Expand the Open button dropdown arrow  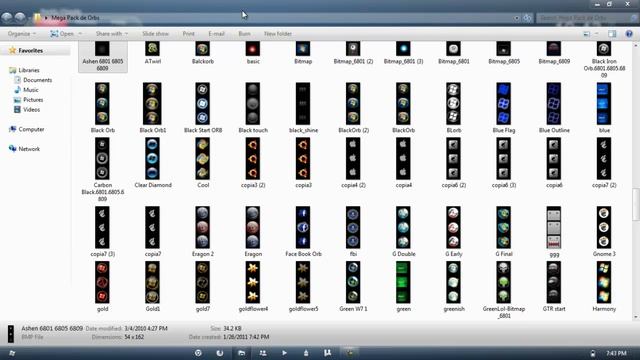(80, 34)
